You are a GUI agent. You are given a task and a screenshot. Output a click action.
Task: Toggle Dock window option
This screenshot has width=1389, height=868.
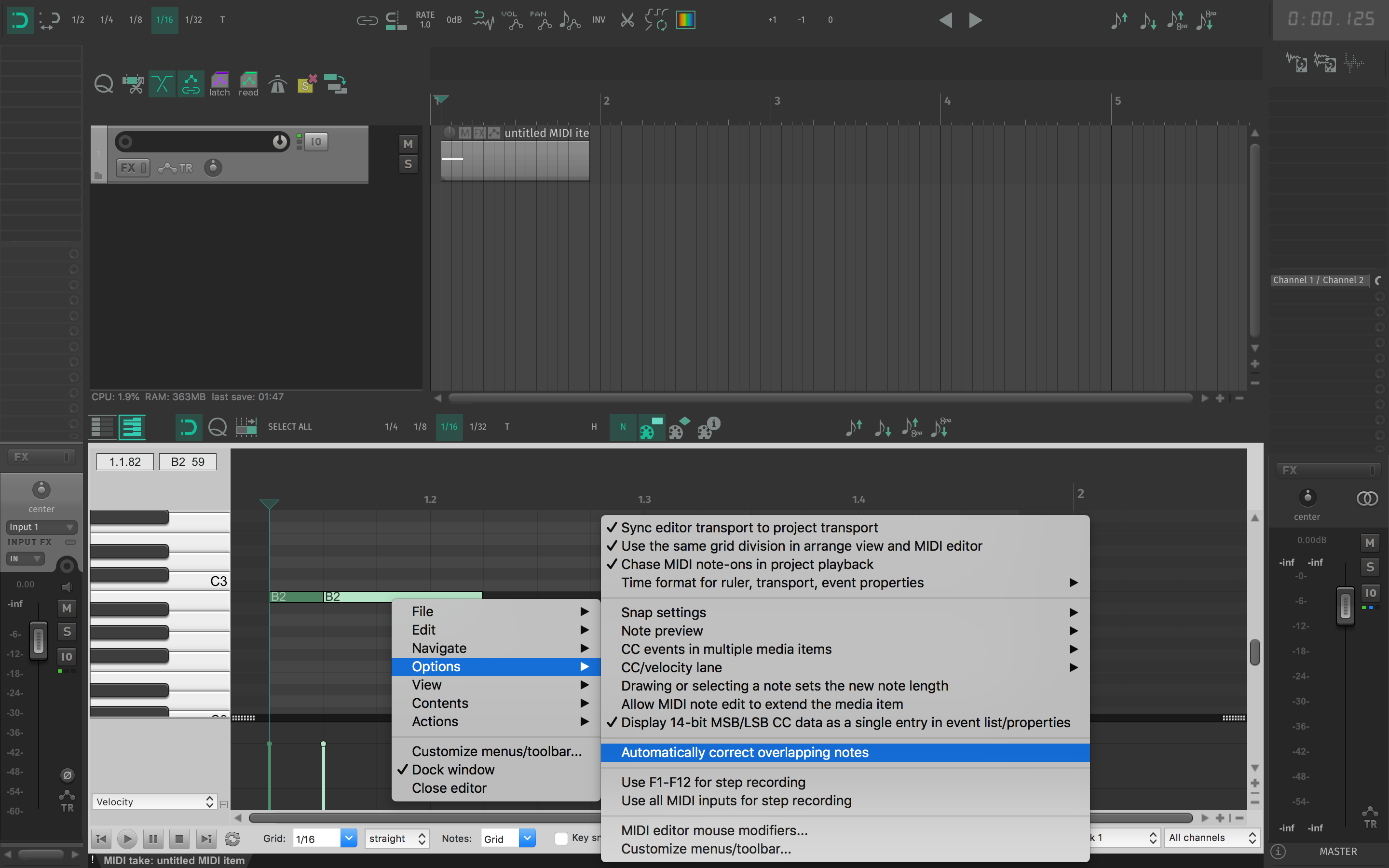click(x=496, y=770)
